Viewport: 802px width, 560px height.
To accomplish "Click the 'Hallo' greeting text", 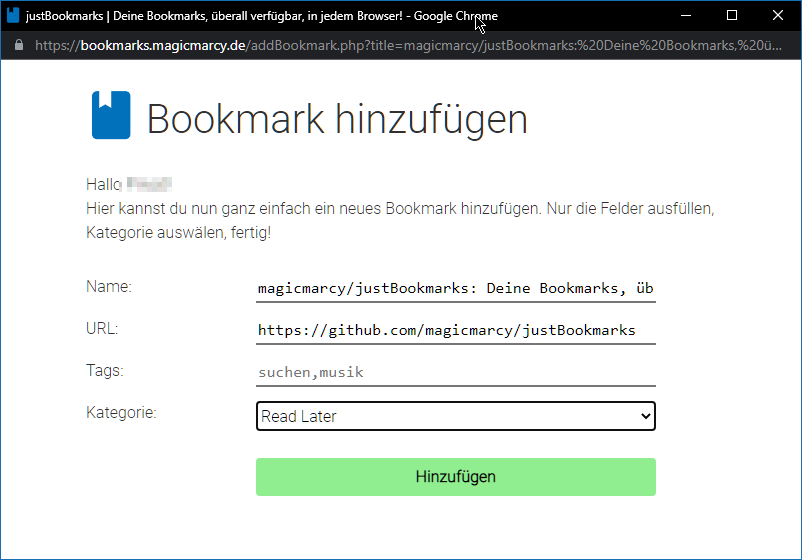I will tap(104, 184).
